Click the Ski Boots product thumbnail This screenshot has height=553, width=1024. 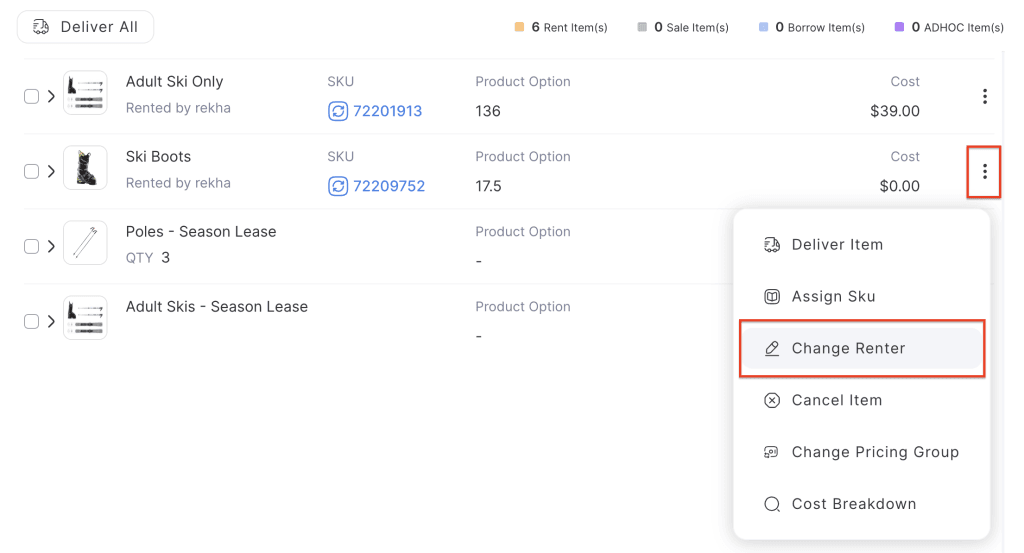(85, 168)
